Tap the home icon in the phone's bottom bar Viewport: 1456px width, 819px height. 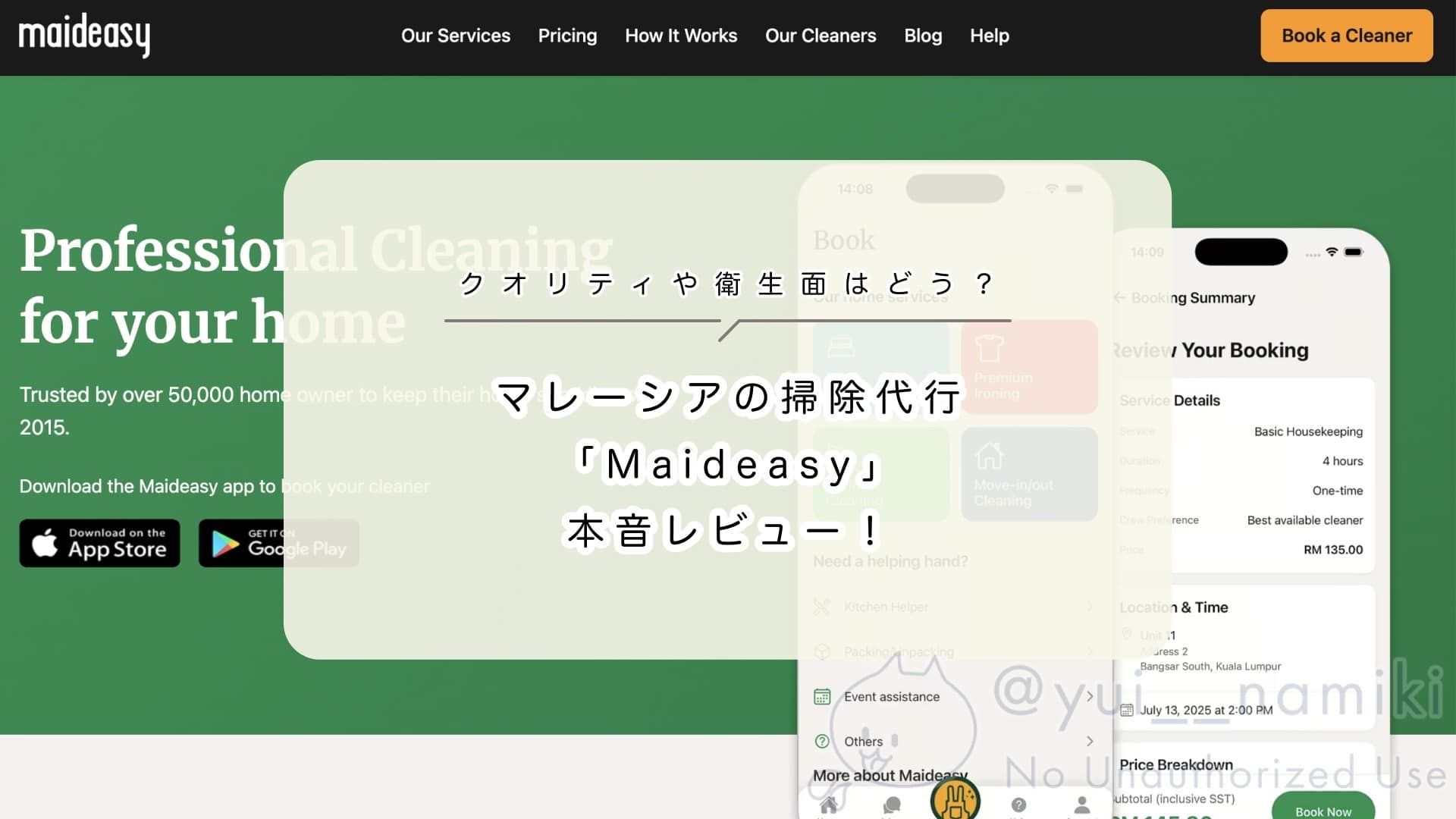pyautogui.click(x=829, y=805)
